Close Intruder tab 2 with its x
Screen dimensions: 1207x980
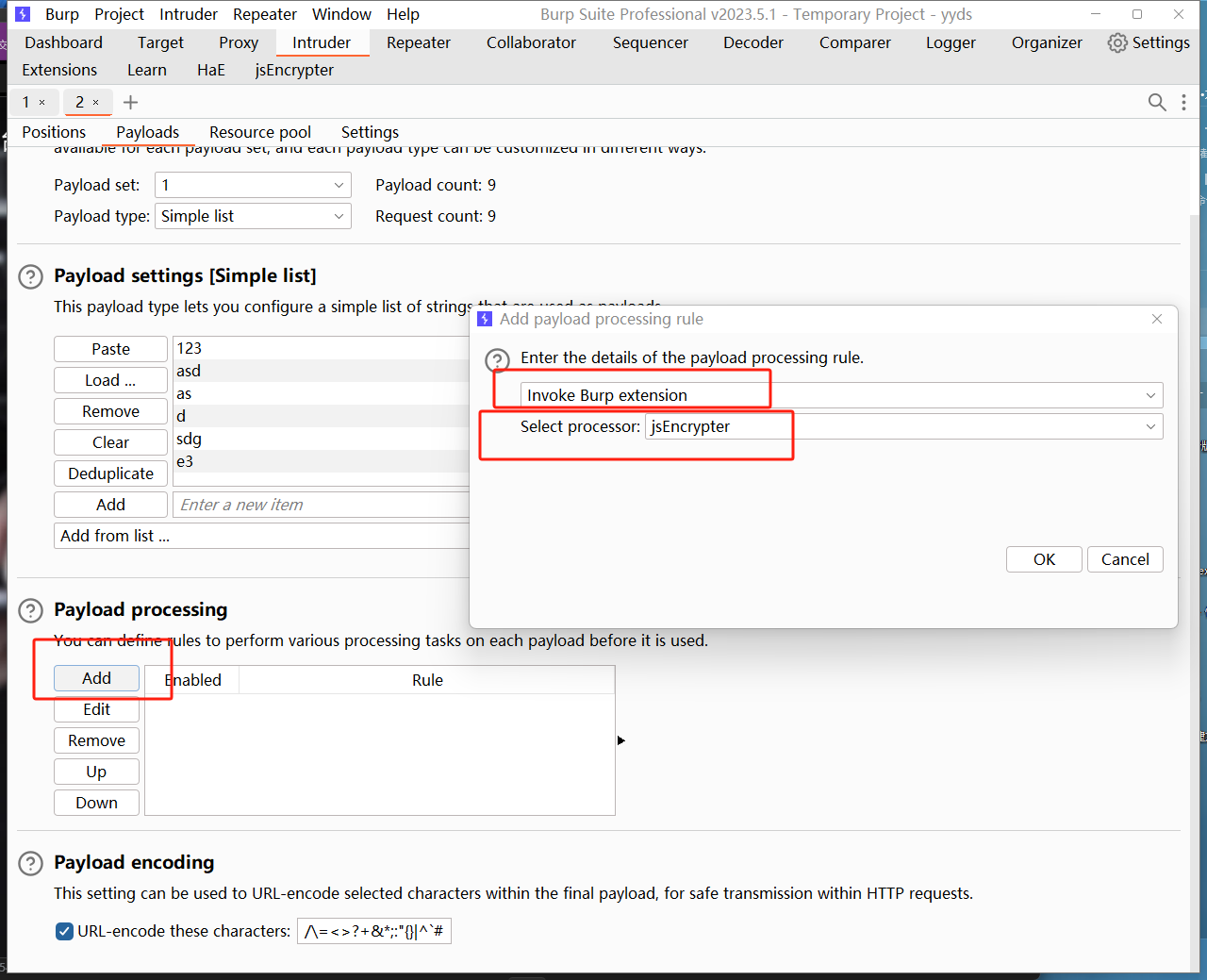tap(95, 102)
